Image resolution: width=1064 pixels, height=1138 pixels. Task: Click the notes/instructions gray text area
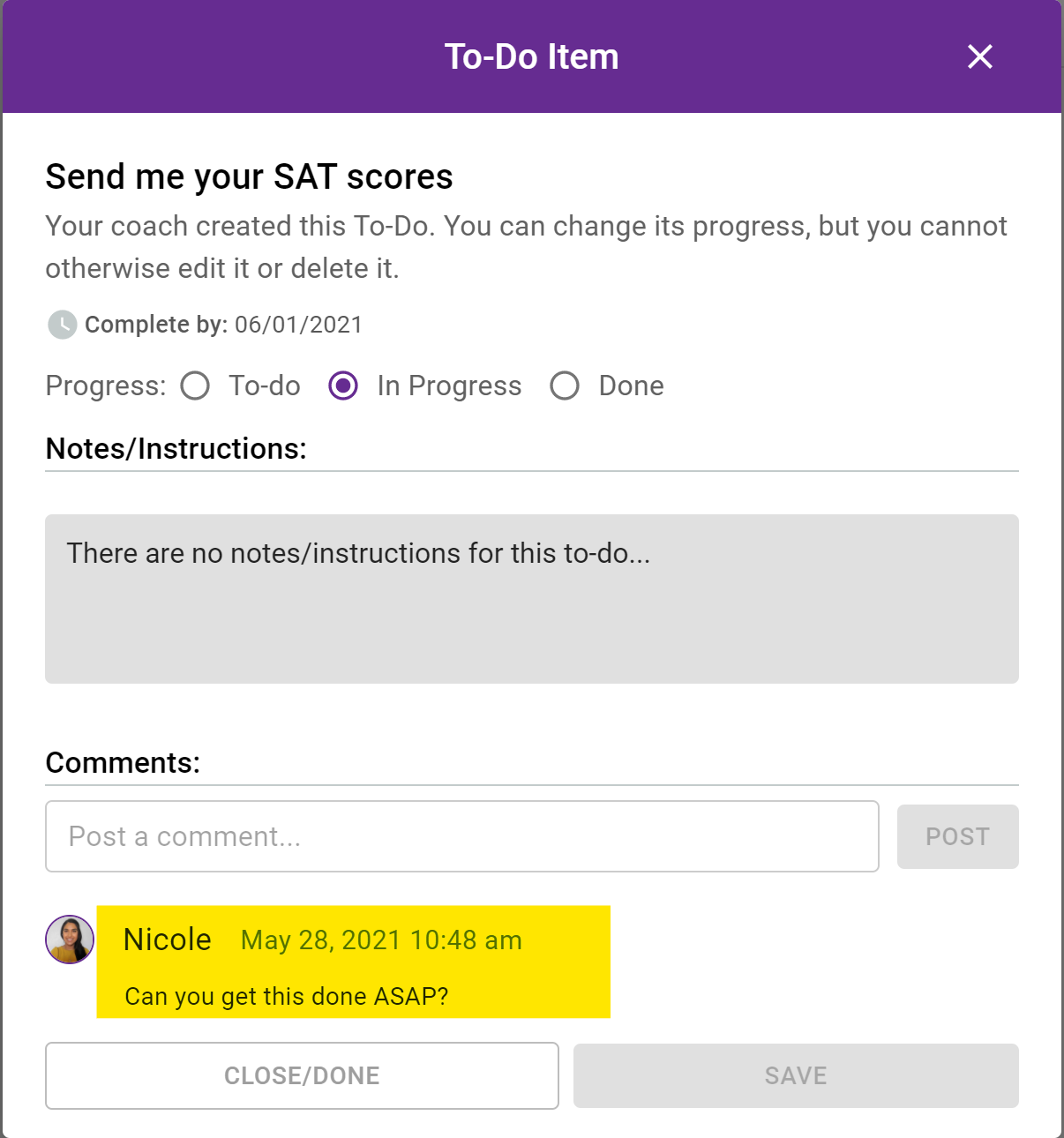[532, 599]
